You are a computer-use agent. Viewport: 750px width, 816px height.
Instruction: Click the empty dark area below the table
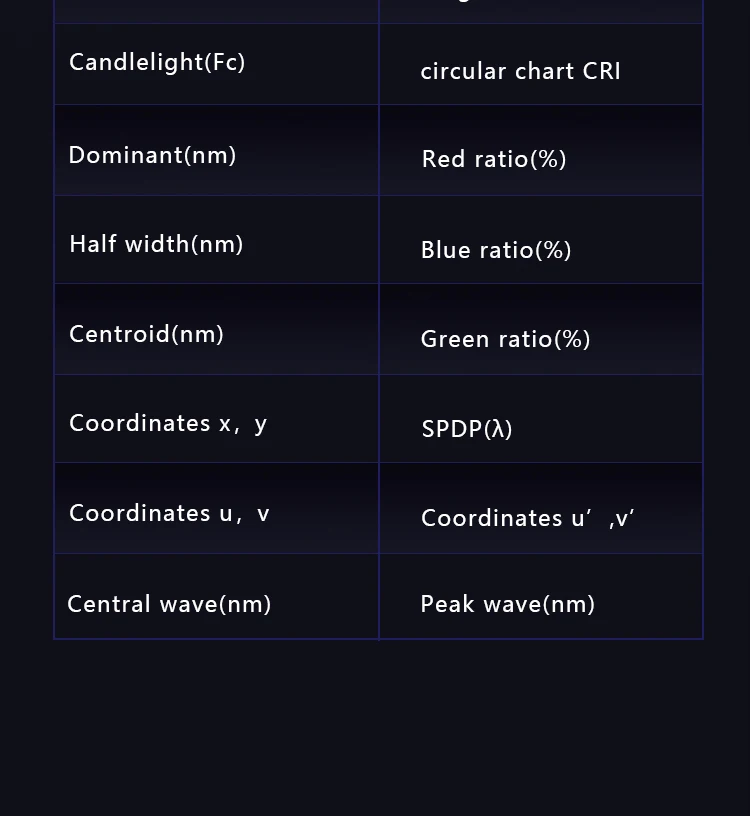pos(375,730)
